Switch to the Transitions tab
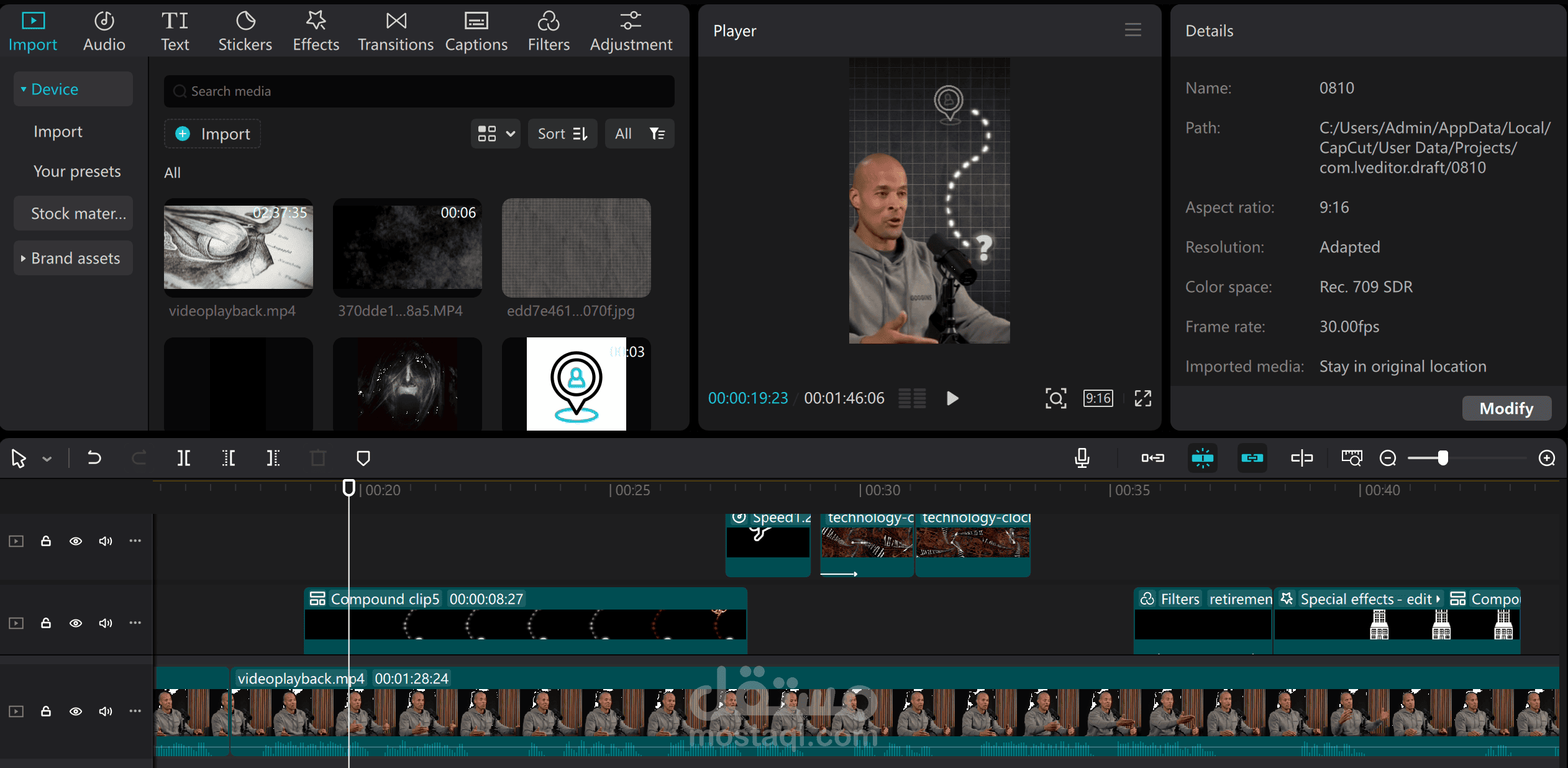 (396, 31)
